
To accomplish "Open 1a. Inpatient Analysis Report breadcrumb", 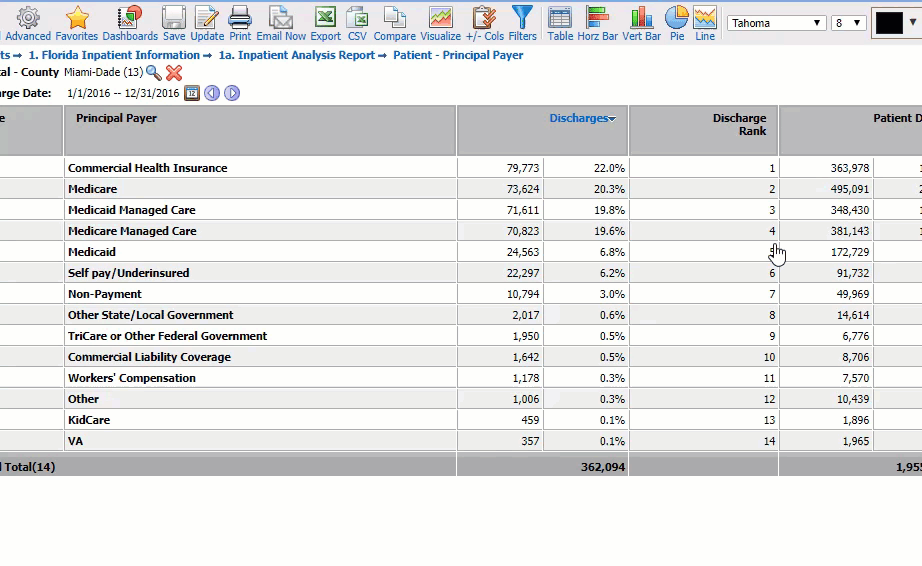I will pyautogui.click(x=296, y=55).
